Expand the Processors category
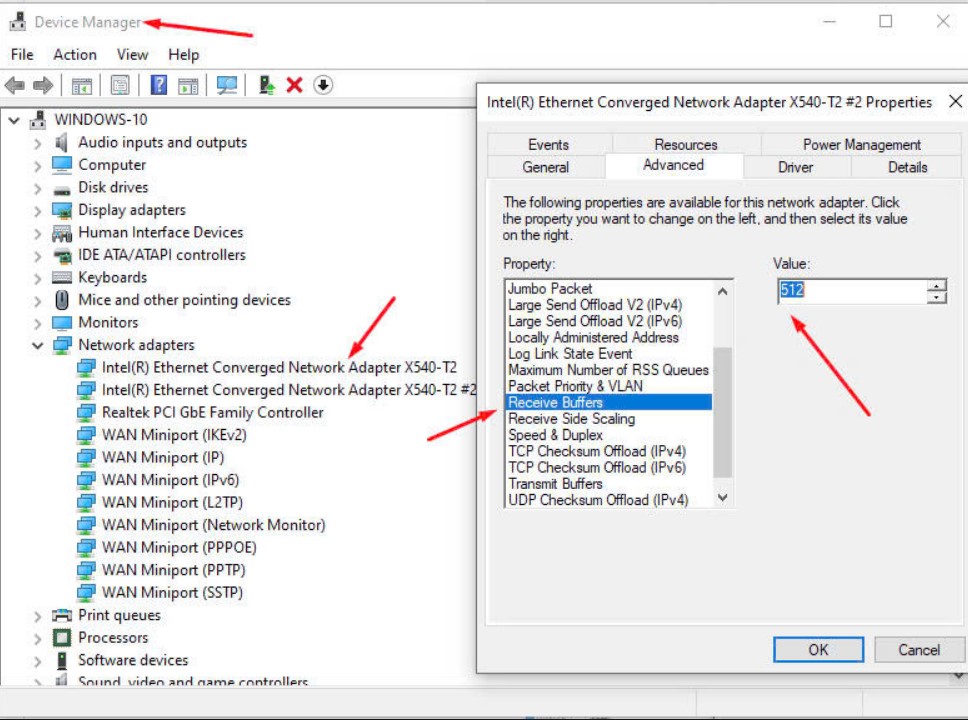 (x=38, y=638)
